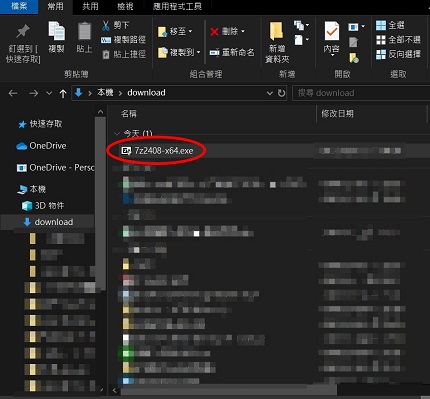This screenshot has height=399, width=430.
Task: Refresh the download folder view
Action: click(x=282, y=93)
